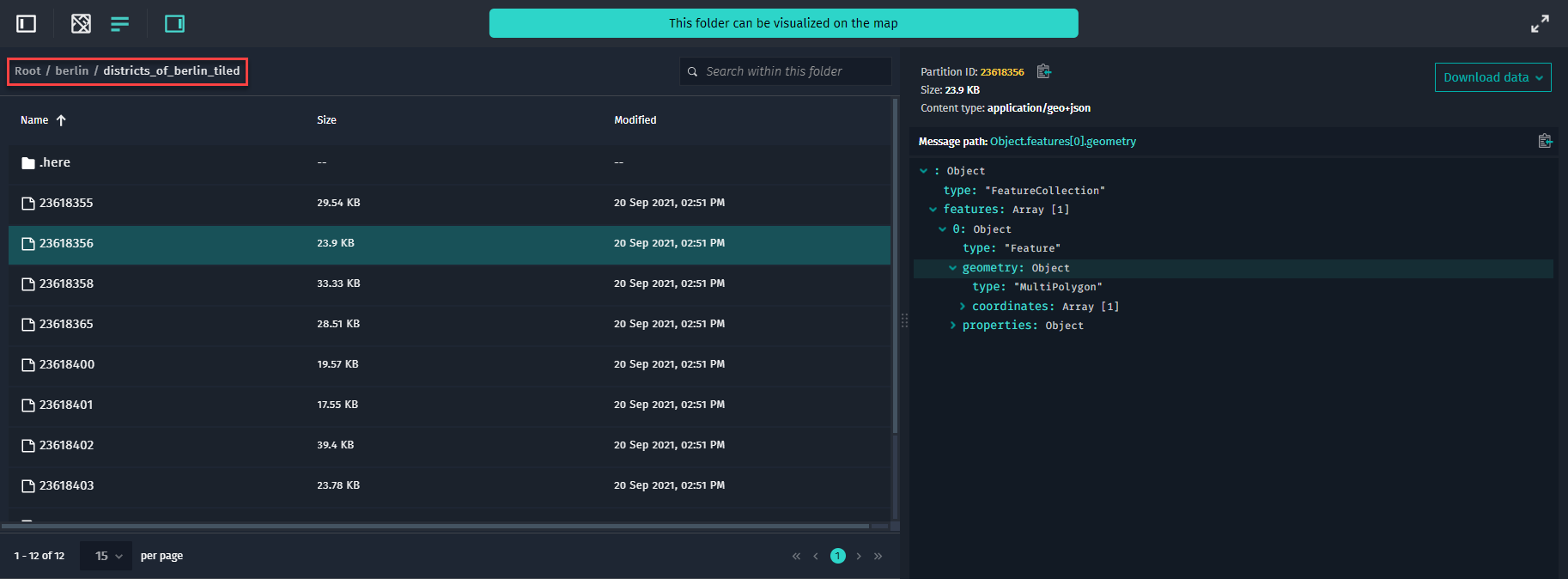This screenshot has height=579, width=1568.
Task: Sort by Name using the arrow icon
Action: pyautogui.click(x=61, y=120)
